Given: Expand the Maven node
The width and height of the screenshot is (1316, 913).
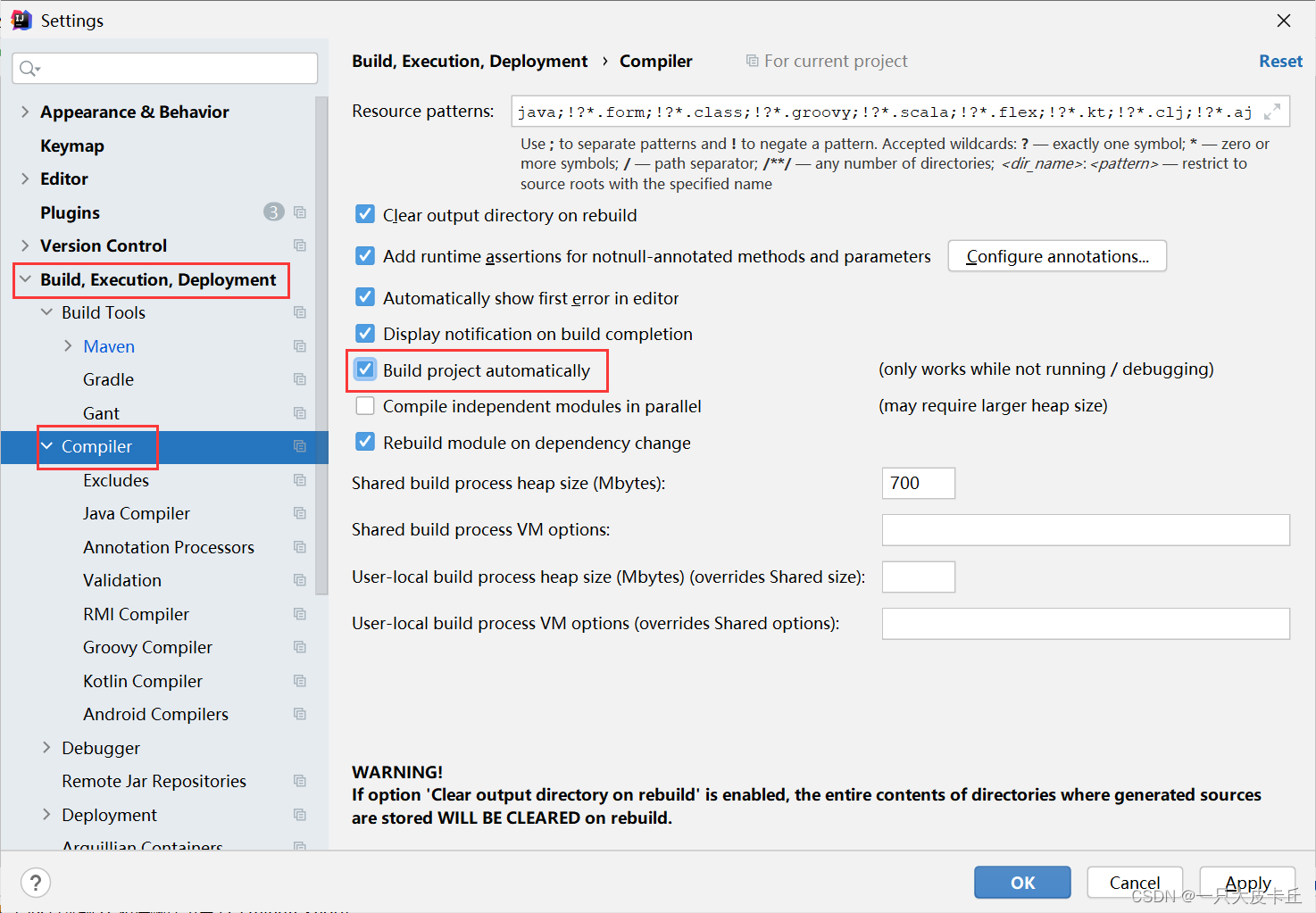Looking at the screenshot, I should (x=68, y=346).
